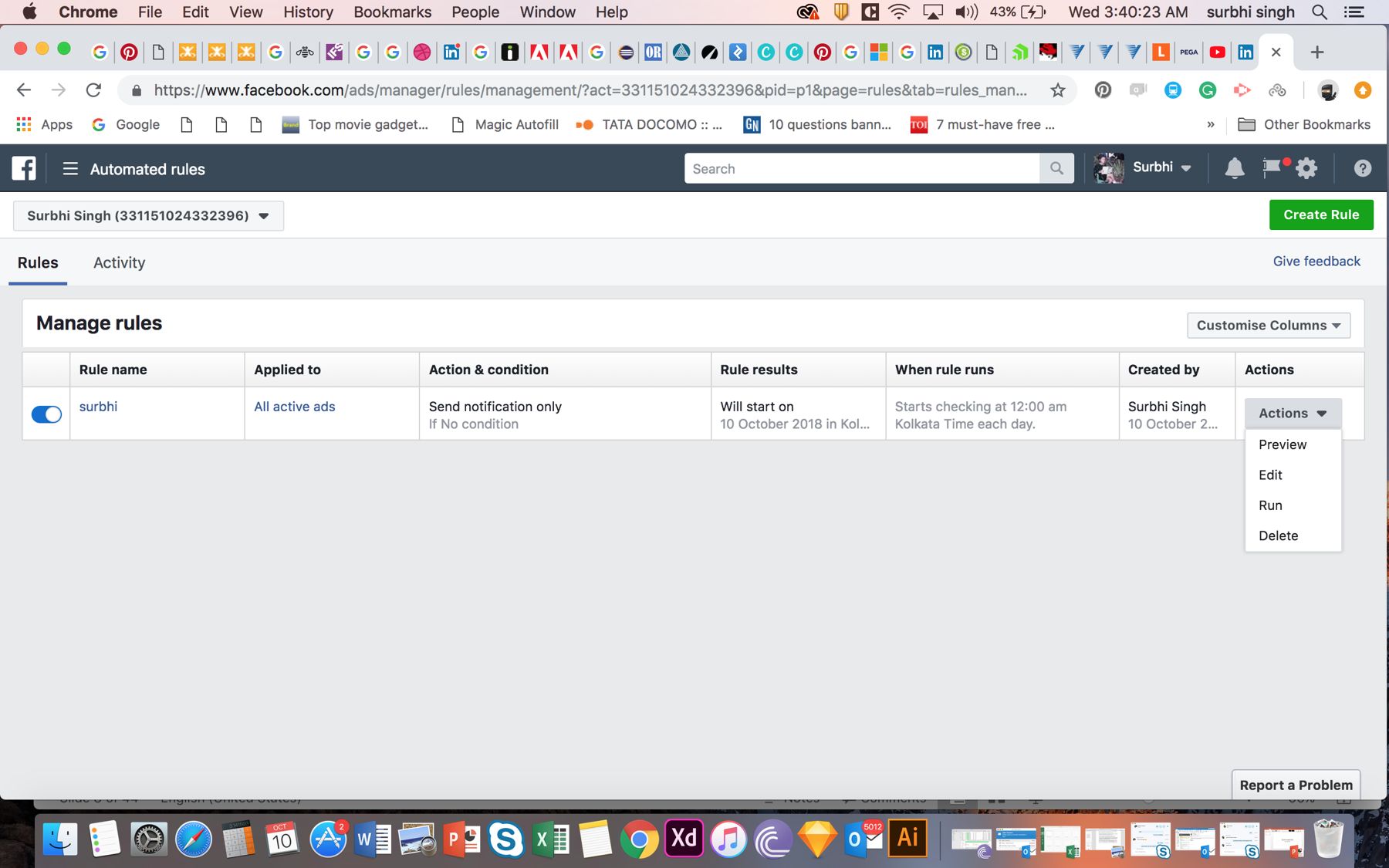Screen dimensions: 1389x868
Task: Click the All active ads link
Action: coord(295,407)
